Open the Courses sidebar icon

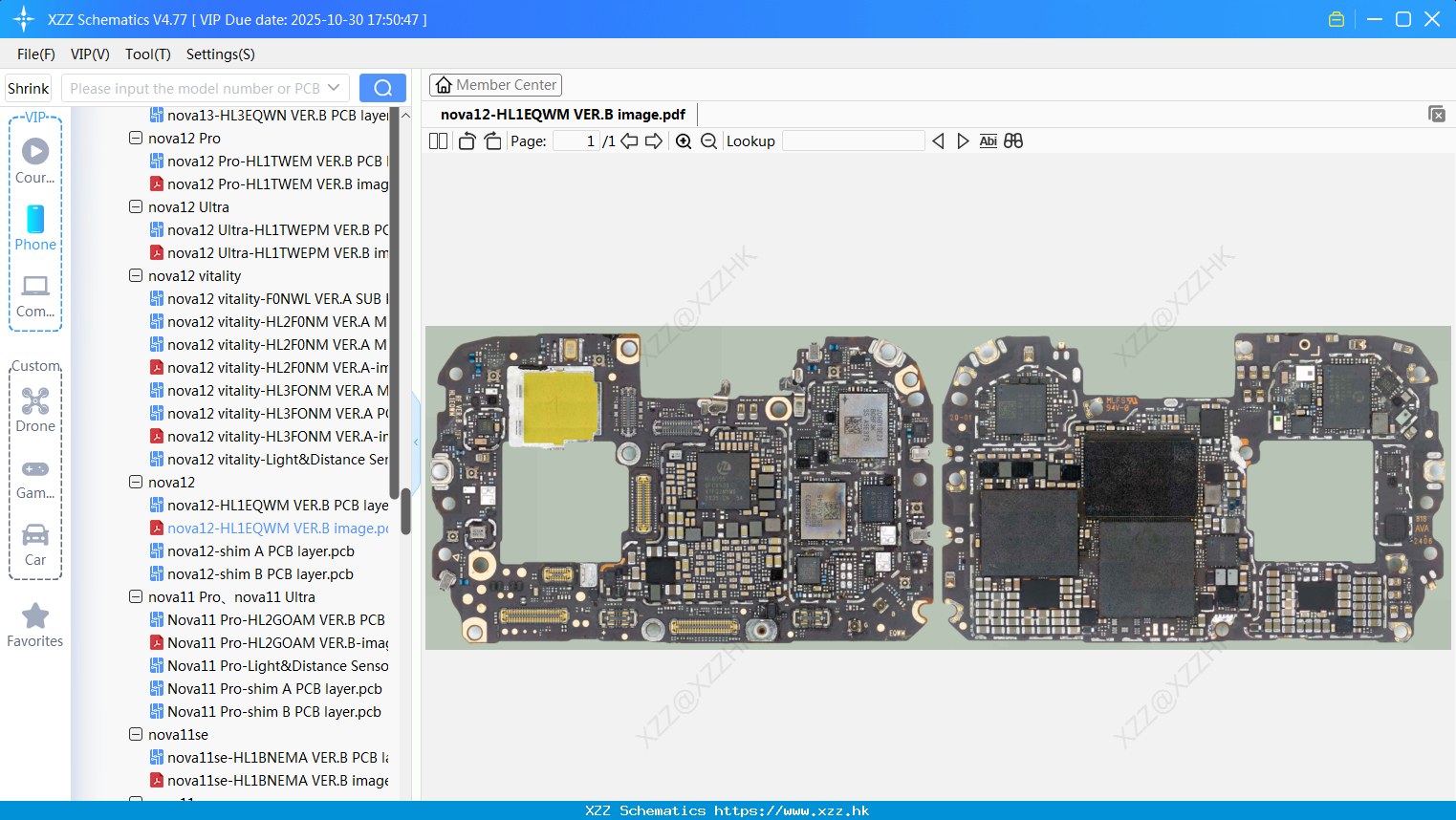point(35,162)
